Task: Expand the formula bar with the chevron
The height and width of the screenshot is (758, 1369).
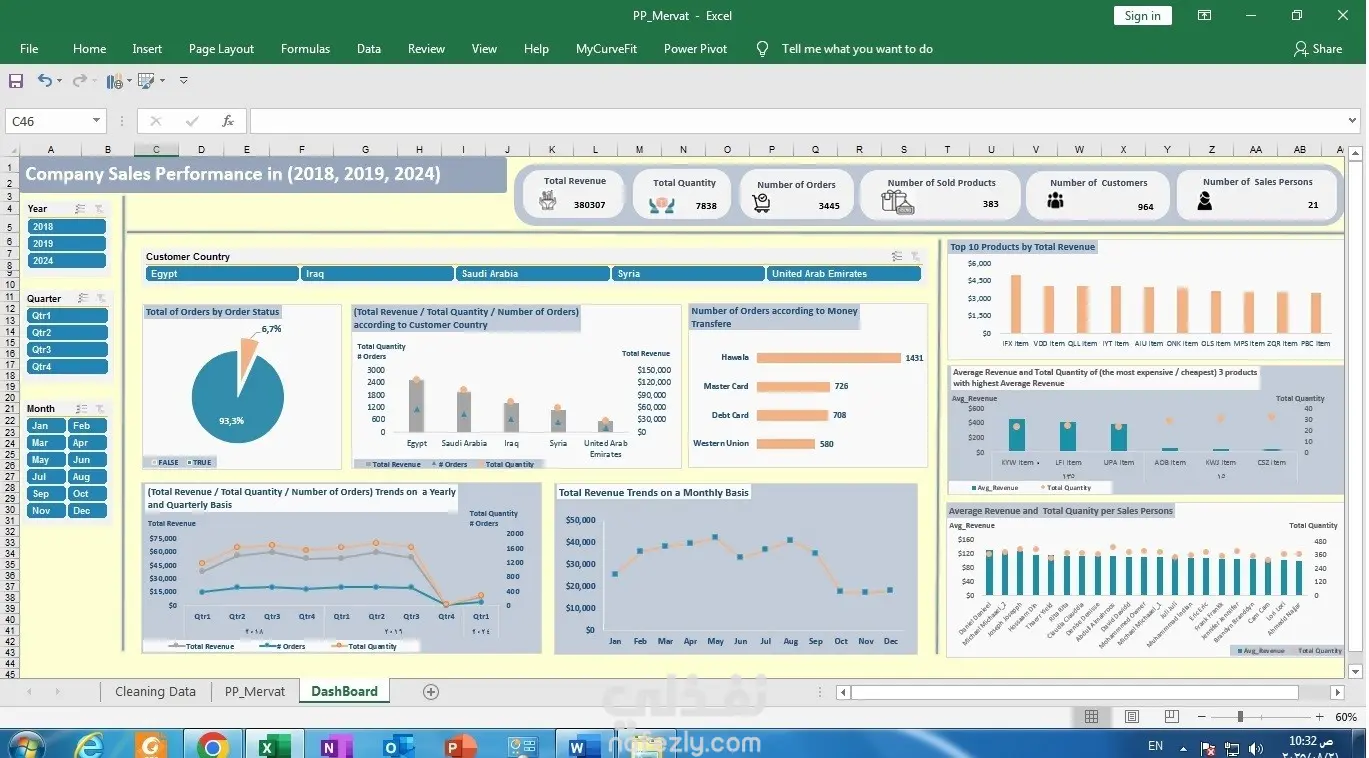Action: click(1353, 121)
